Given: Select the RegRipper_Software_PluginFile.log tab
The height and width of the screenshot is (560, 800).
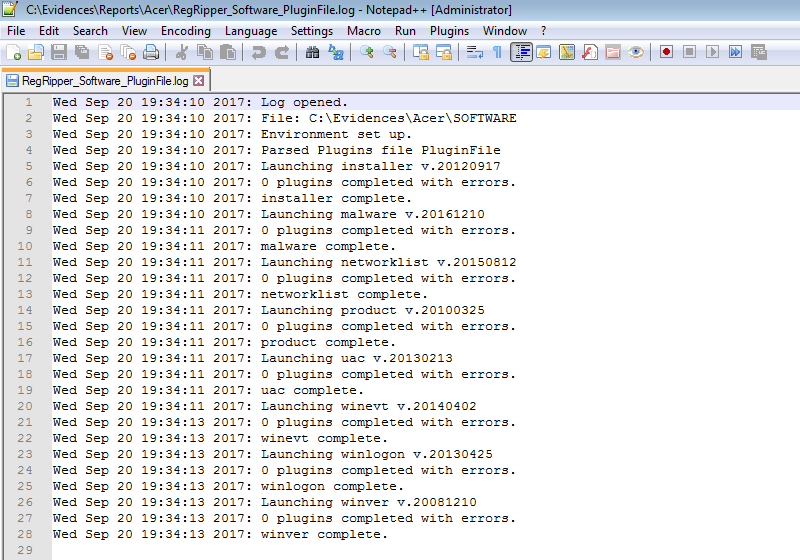Looking at the screenshot, I should (96, 80).
